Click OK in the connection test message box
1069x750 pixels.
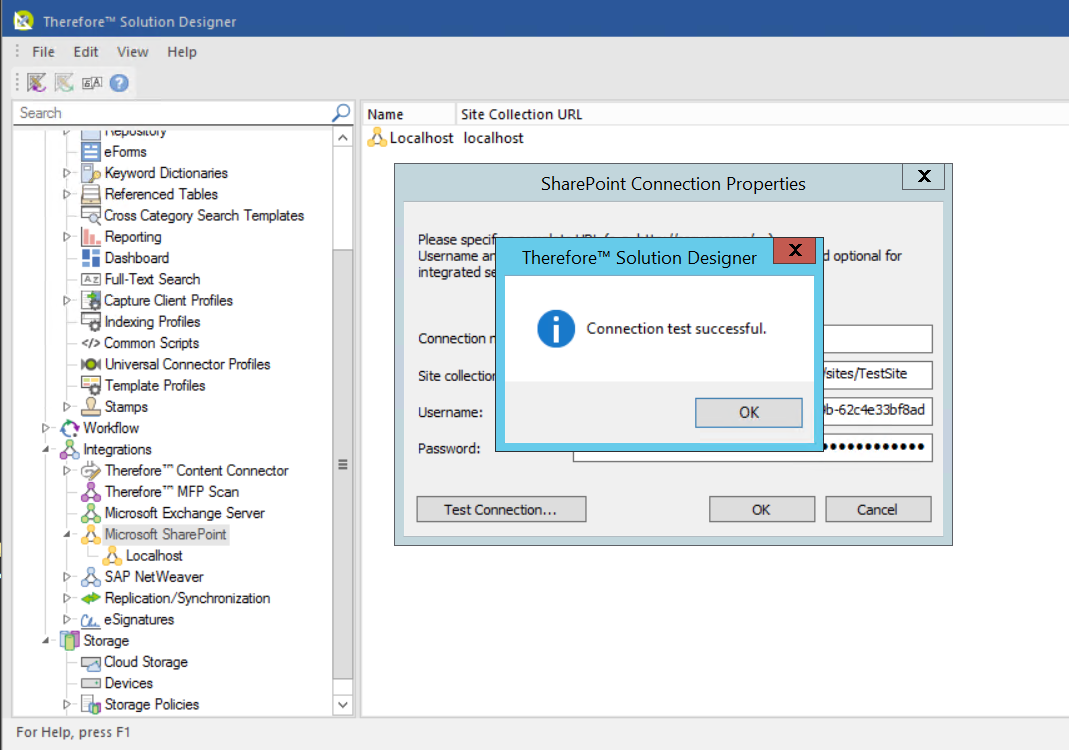point(749,412)
